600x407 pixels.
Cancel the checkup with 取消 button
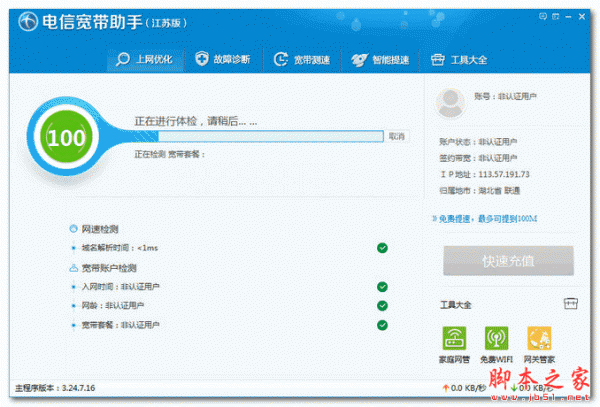pyautogui.click(x=396, y=136)
